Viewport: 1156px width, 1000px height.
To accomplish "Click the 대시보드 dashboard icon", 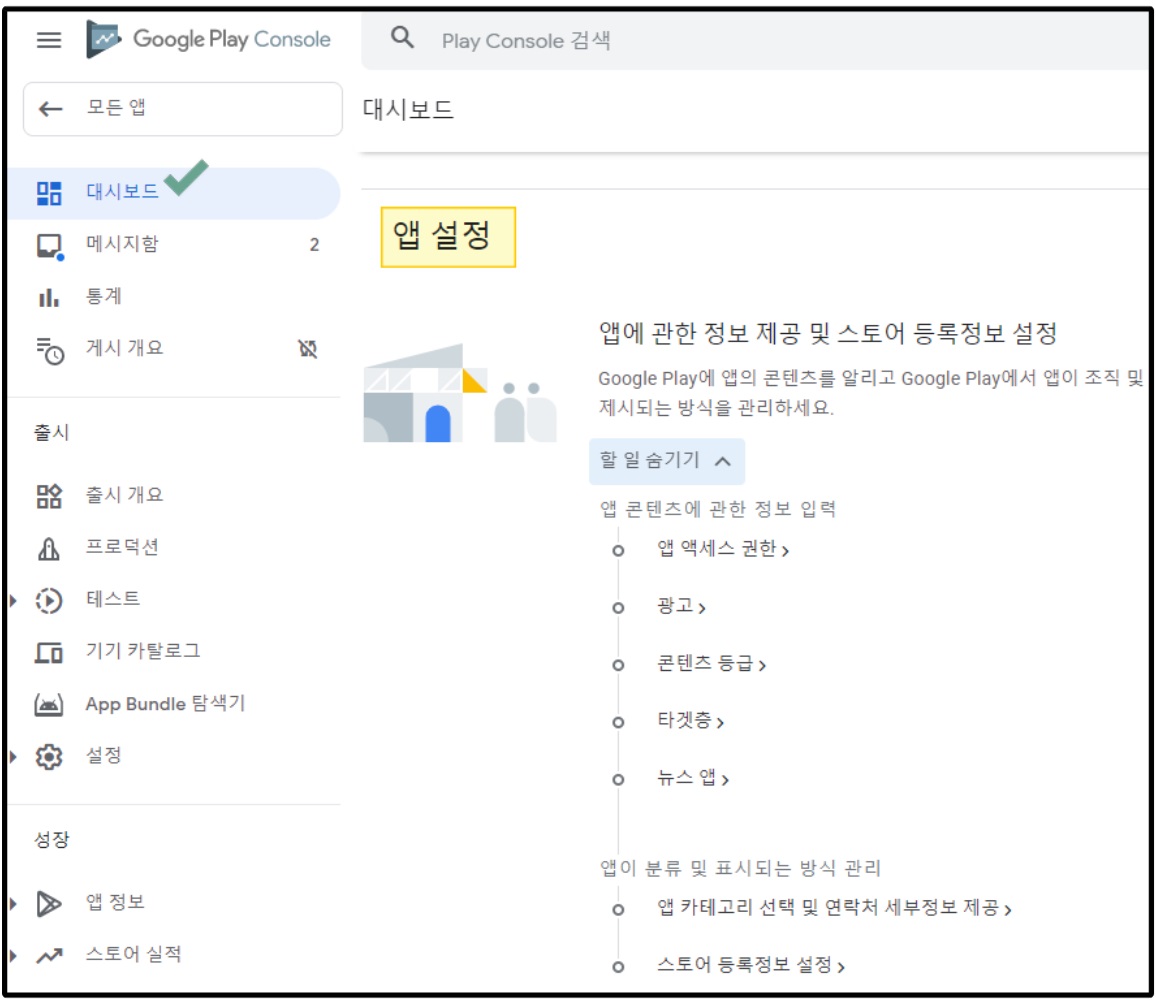I will (49, 193).
